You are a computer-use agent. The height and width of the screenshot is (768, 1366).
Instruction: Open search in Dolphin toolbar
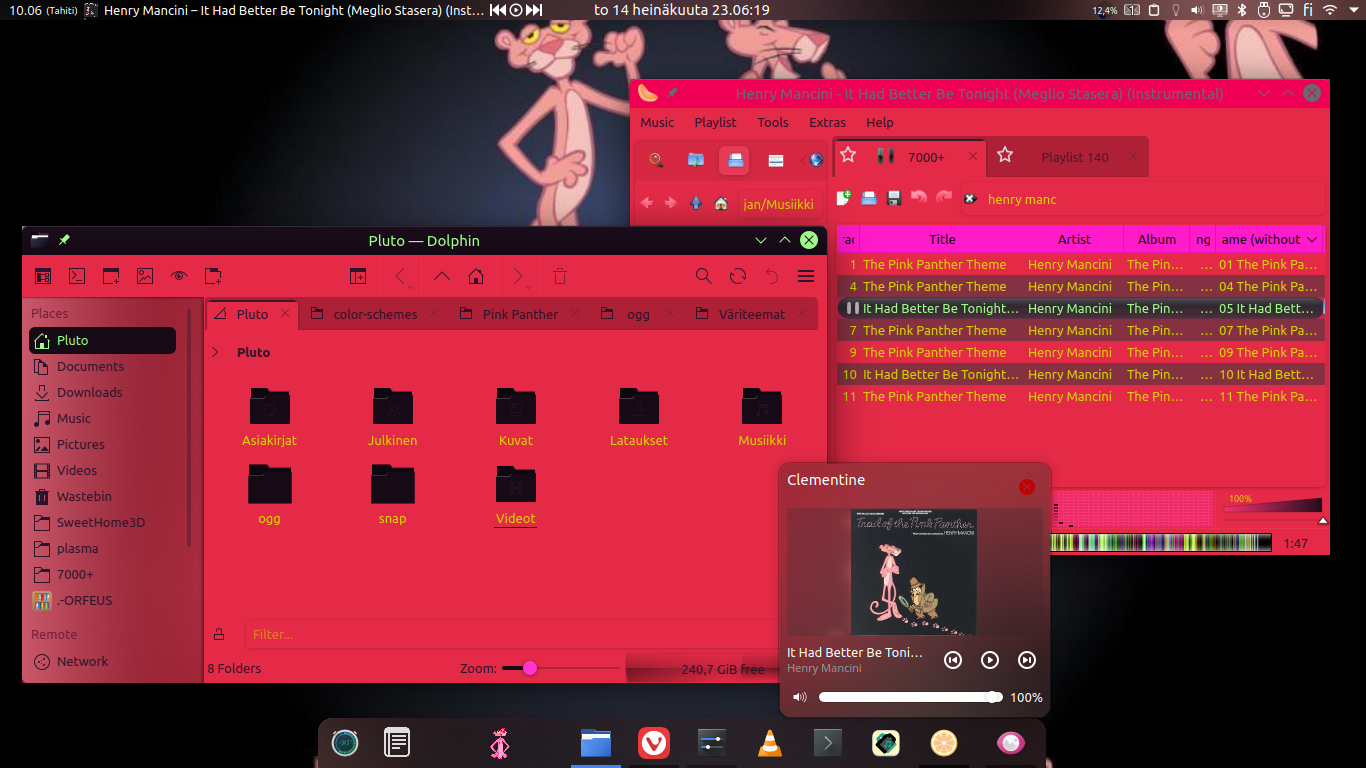click(704, 276)
